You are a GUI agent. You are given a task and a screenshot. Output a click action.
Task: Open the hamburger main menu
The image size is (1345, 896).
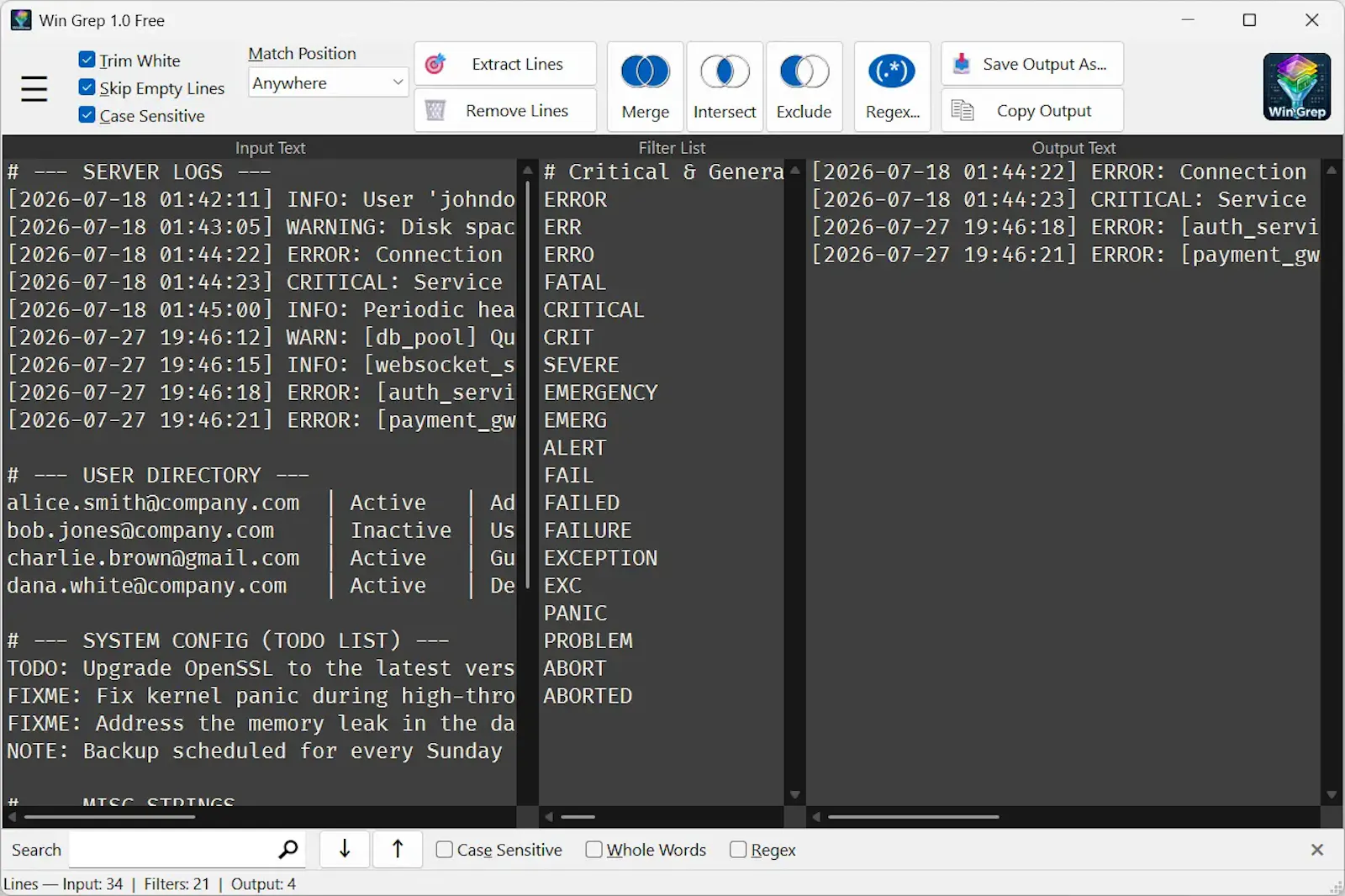pos(34,88)
